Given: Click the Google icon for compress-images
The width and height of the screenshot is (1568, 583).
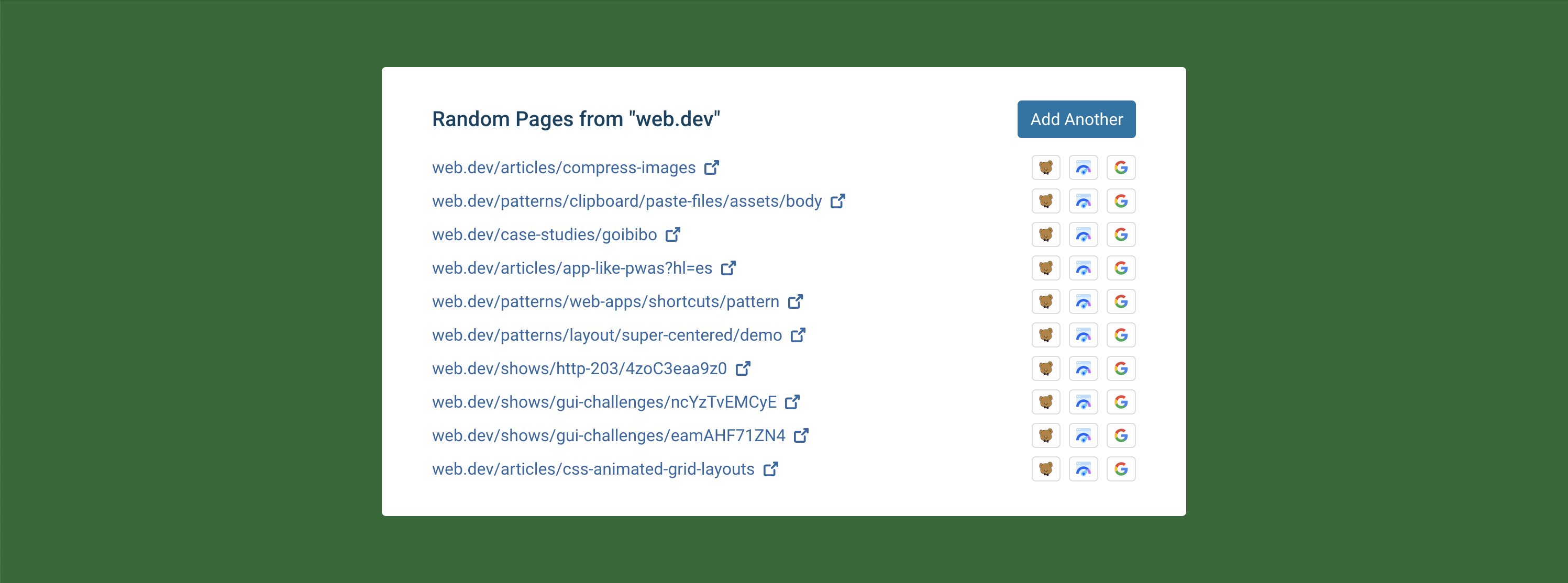Looking at the screenshot, I should [x=1121, y=167].
